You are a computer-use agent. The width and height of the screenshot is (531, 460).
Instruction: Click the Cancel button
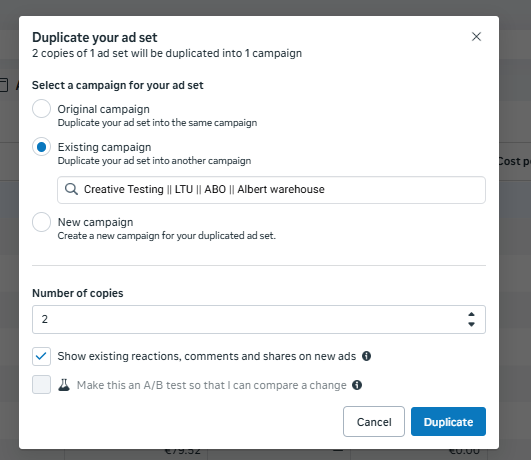click(x=374, y=422)
